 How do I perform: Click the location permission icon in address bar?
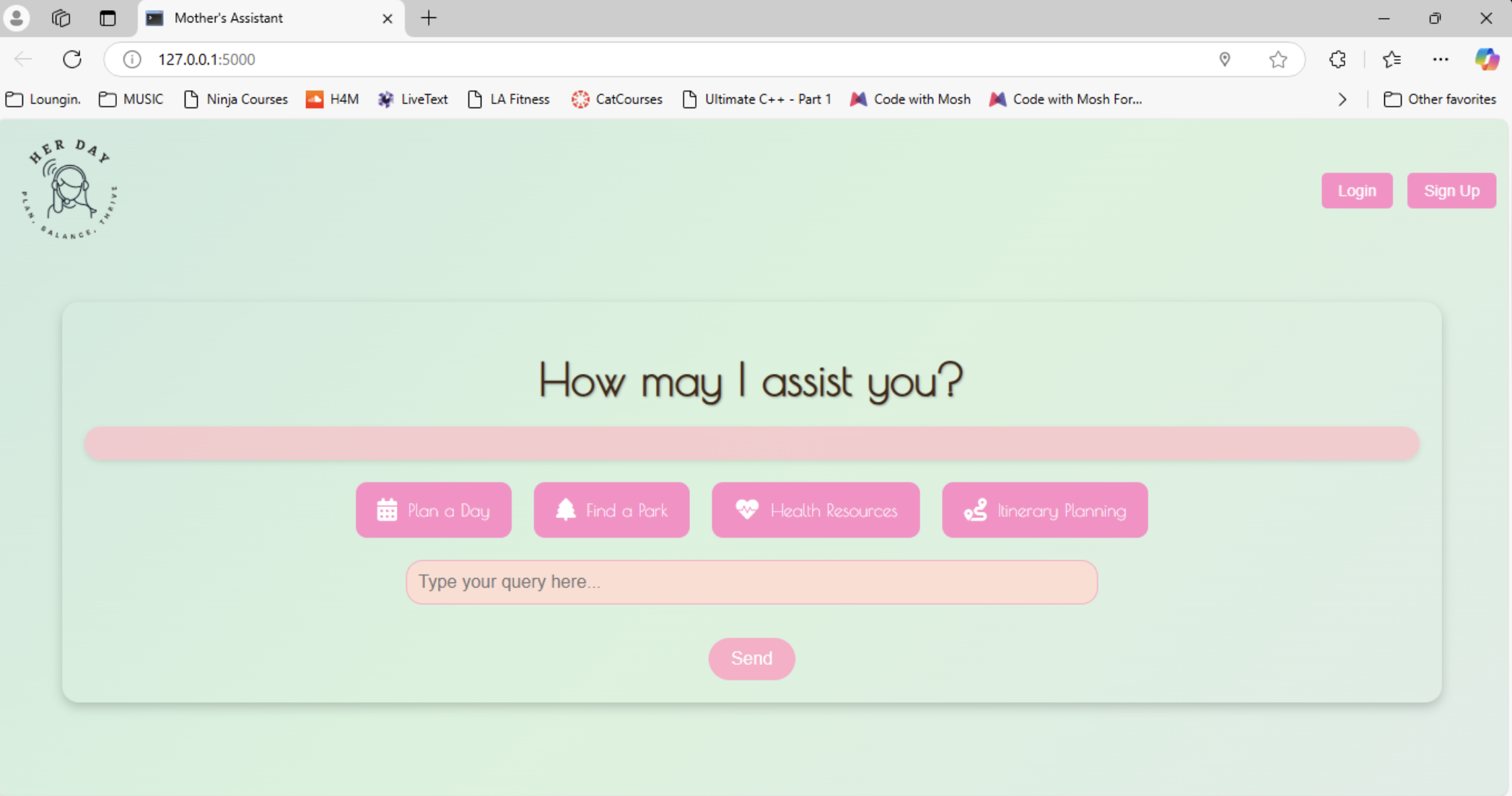coord(1225,59)
